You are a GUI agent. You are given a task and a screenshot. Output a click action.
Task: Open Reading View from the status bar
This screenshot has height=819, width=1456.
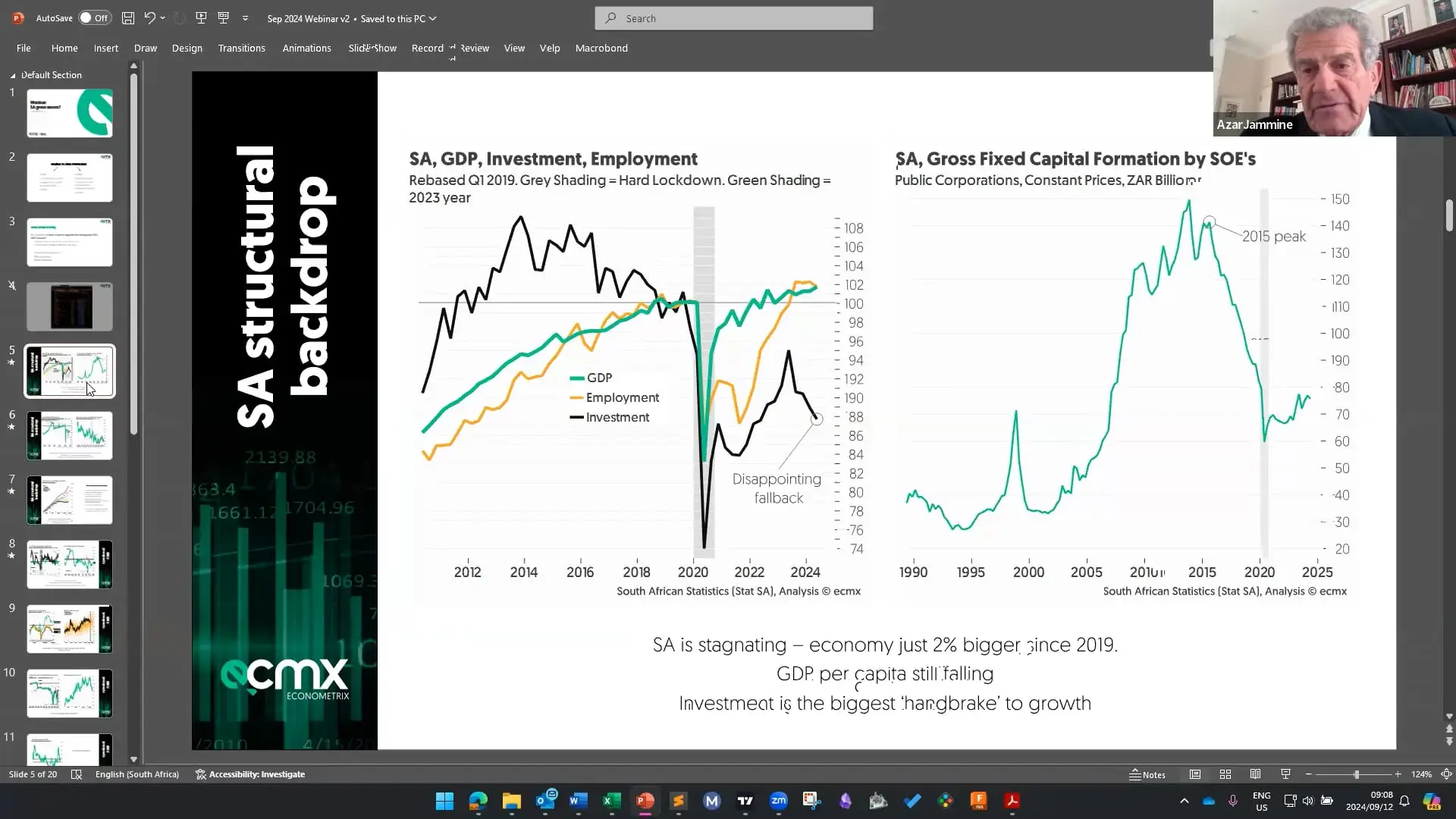coord(1255,774)
